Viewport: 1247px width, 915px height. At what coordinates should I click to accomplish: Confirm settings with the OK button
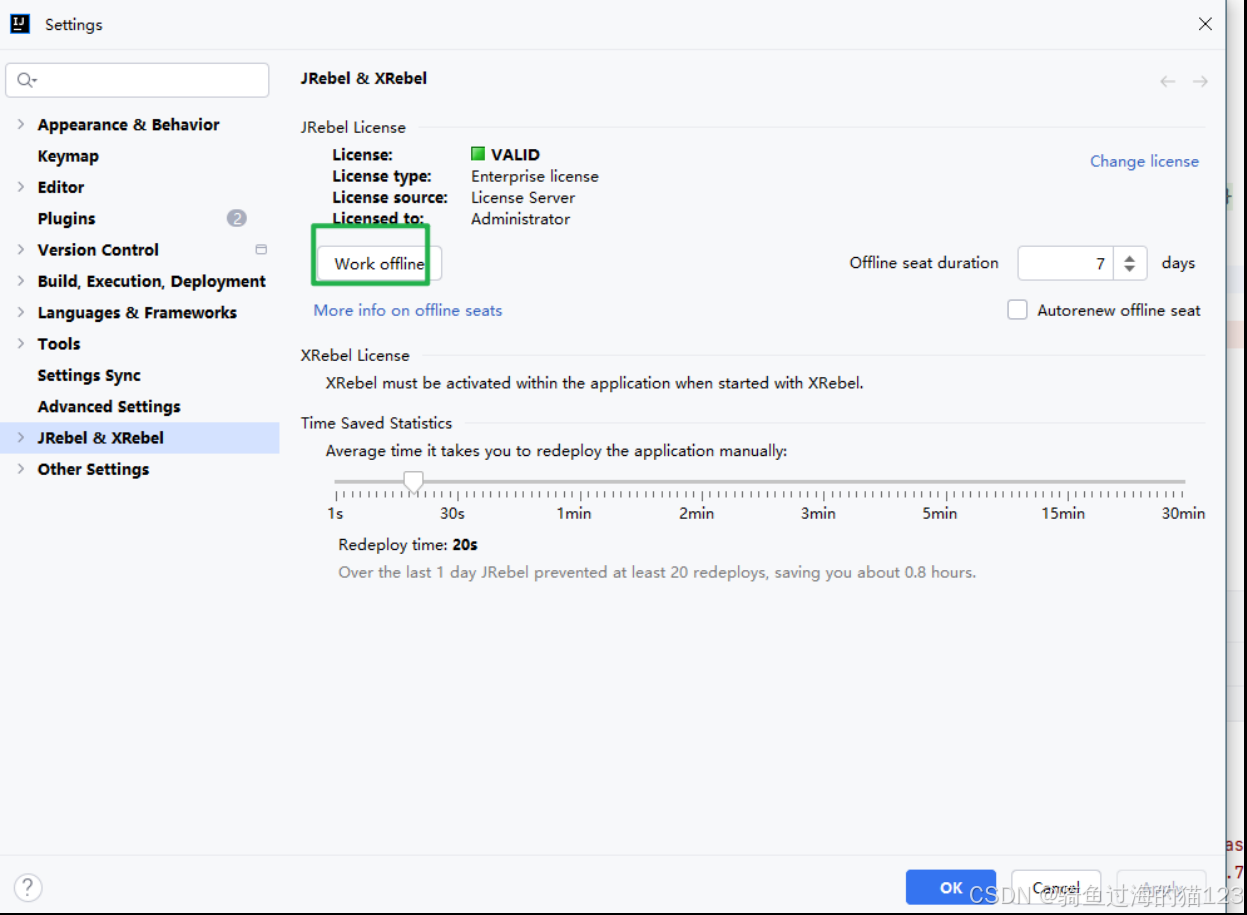[x=951, y=887]
